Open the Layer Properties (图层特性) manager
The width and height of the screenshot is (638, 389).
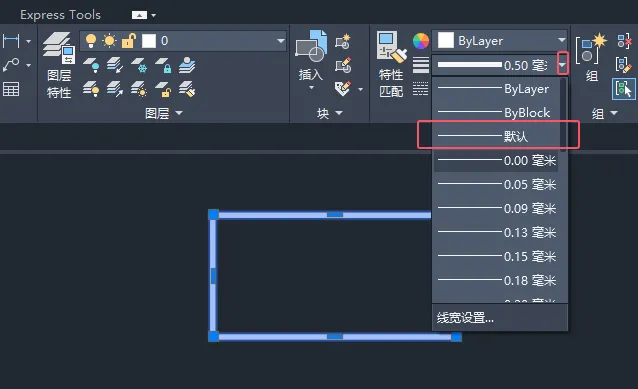click(59, 65)
